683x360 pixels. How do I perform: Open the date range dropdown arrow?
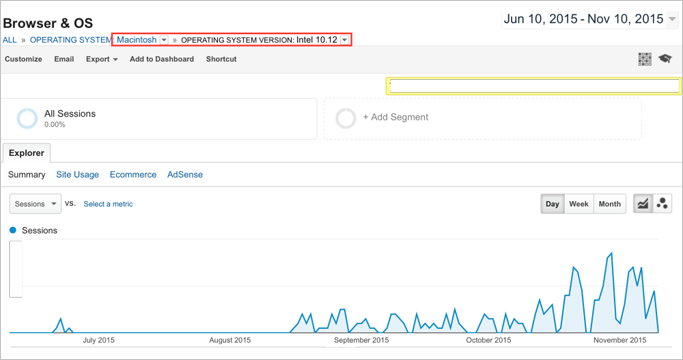point(673,19)
